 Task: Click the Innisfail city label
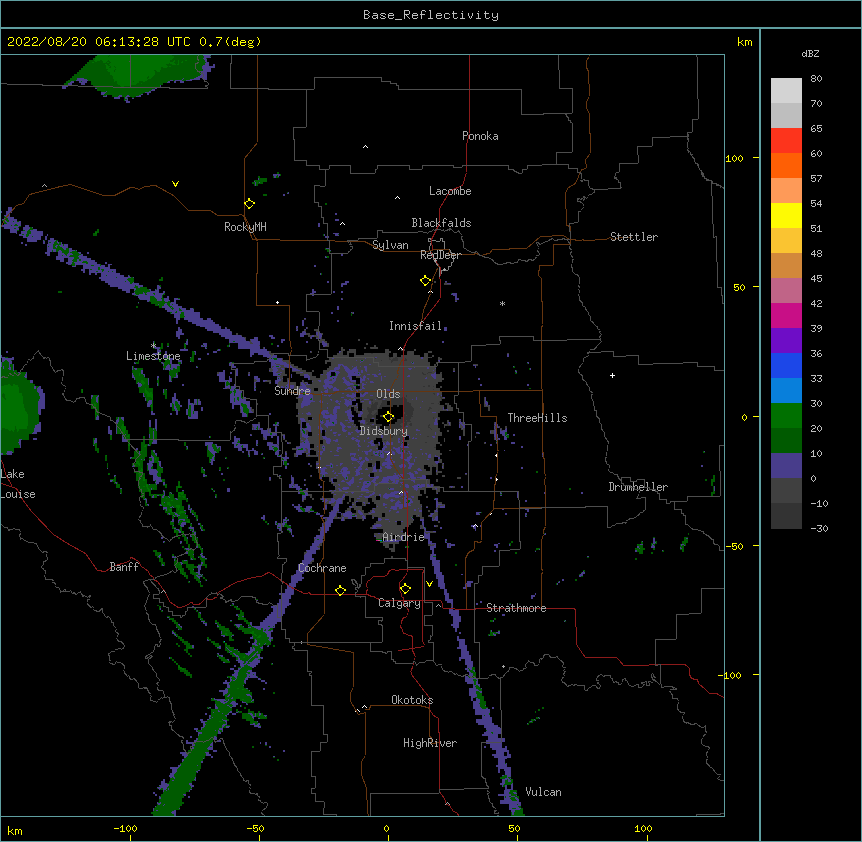pyautogui.click(x=416, y=326)
